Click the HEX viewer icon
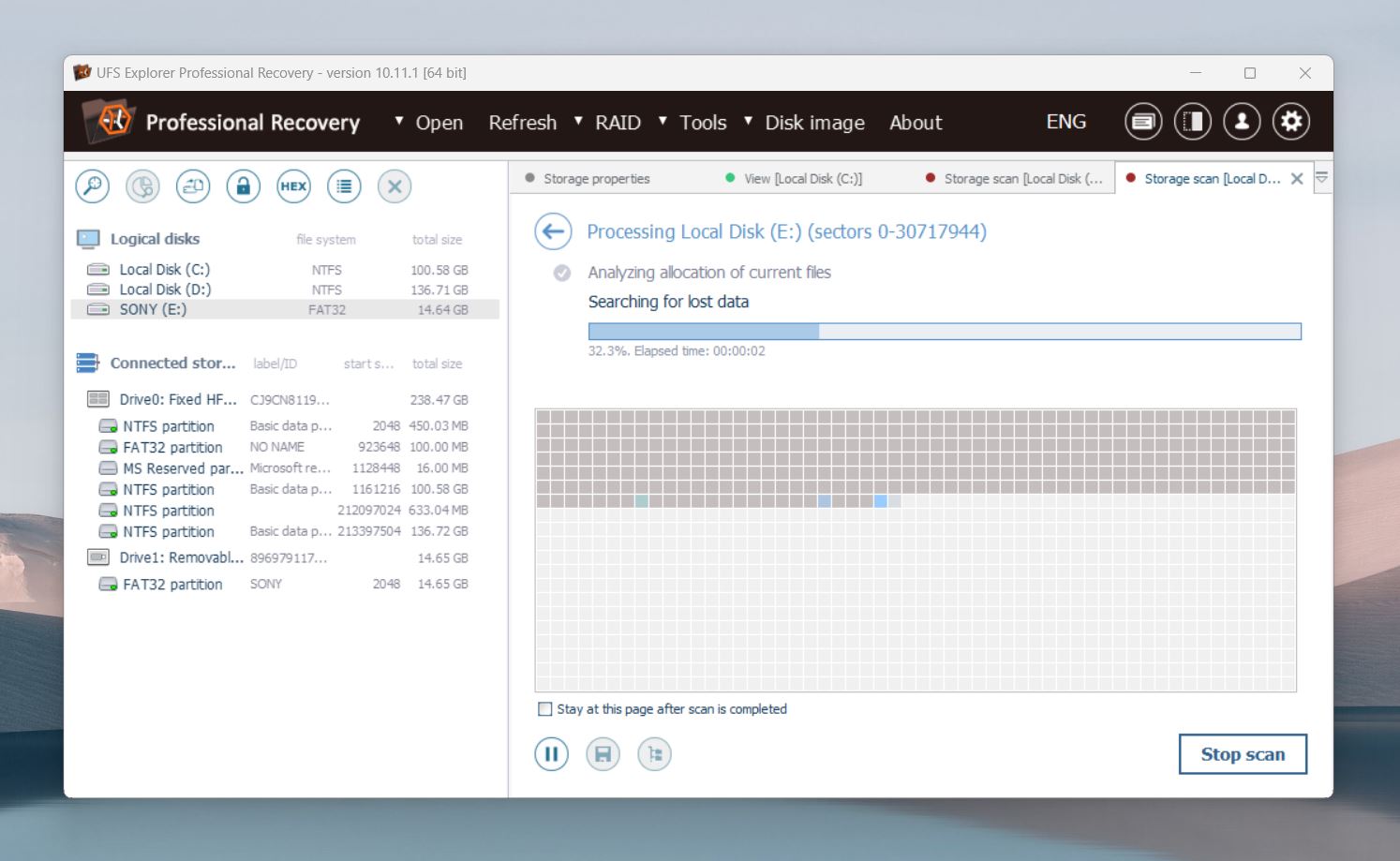This screenshot has width=1400, height=861. (293, 186)
